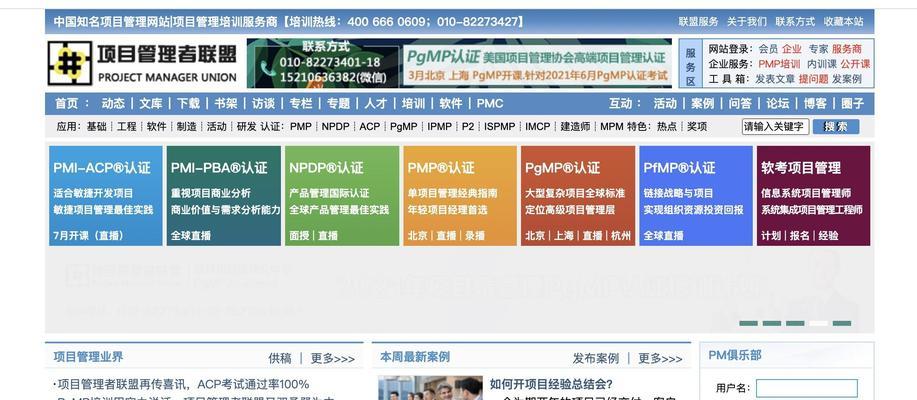Open 文库 navigation item
The height and width of the screenshot is (400, 917).
150,104
